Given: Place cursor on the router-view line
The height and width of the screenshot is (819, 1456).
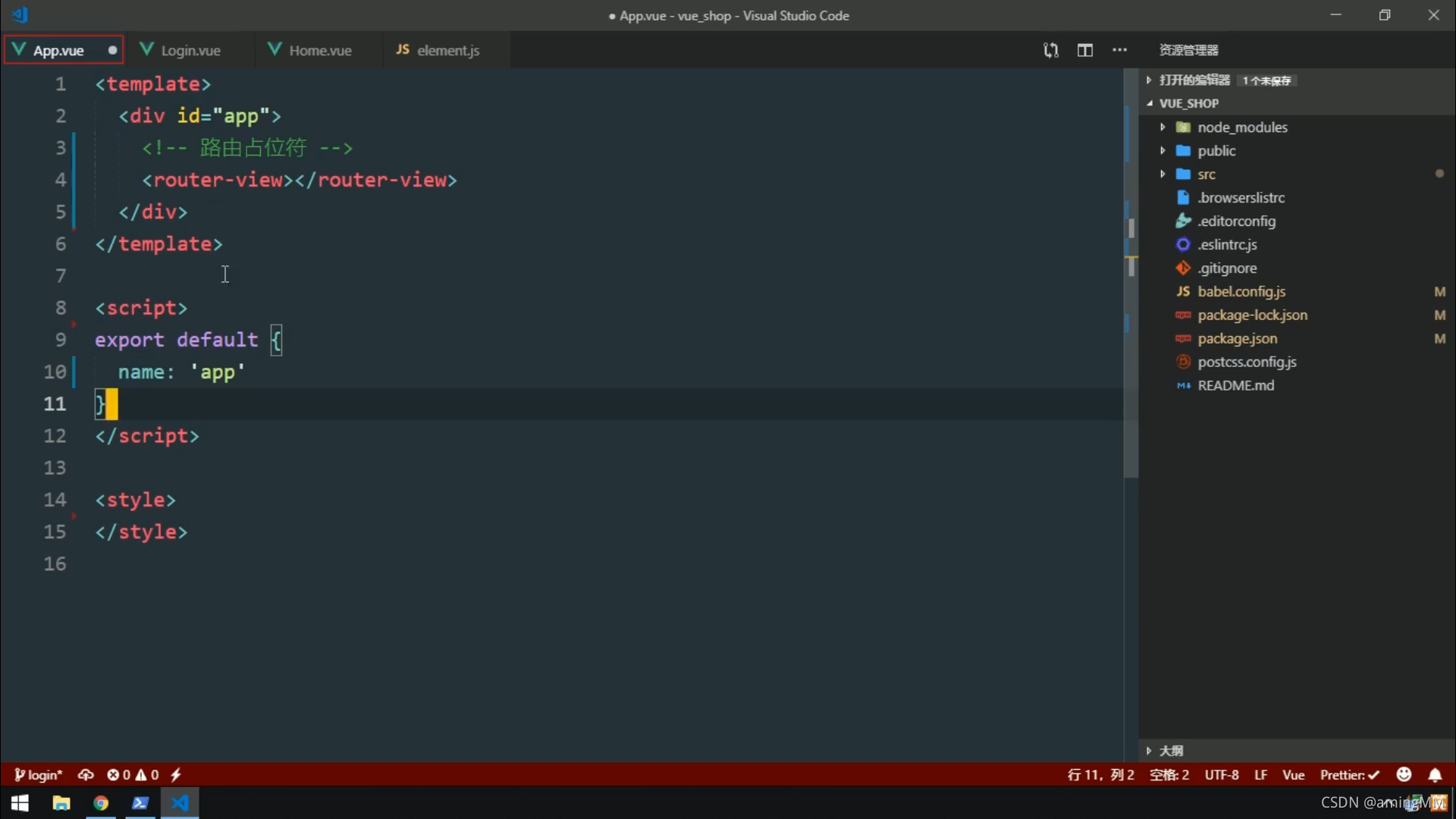Looking at the screenshot, I should click(299, 180).
